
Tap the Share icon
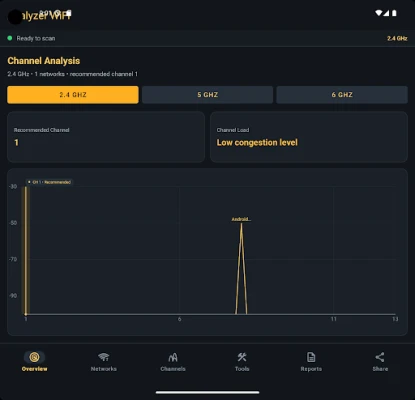[x=380, y=357]
